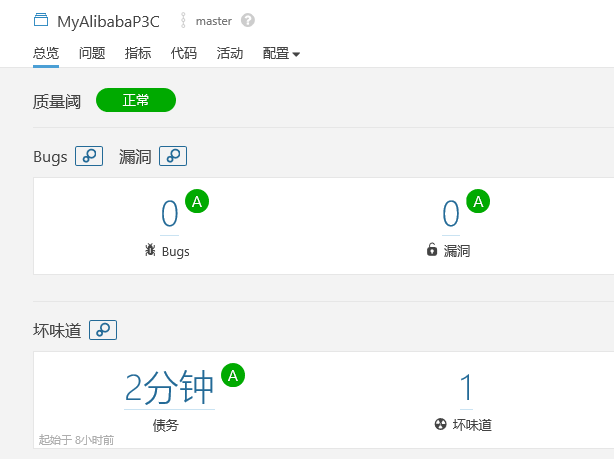Click the A rating badge for Bugs
Screen dimensions: 614x459
coord(197,202)
